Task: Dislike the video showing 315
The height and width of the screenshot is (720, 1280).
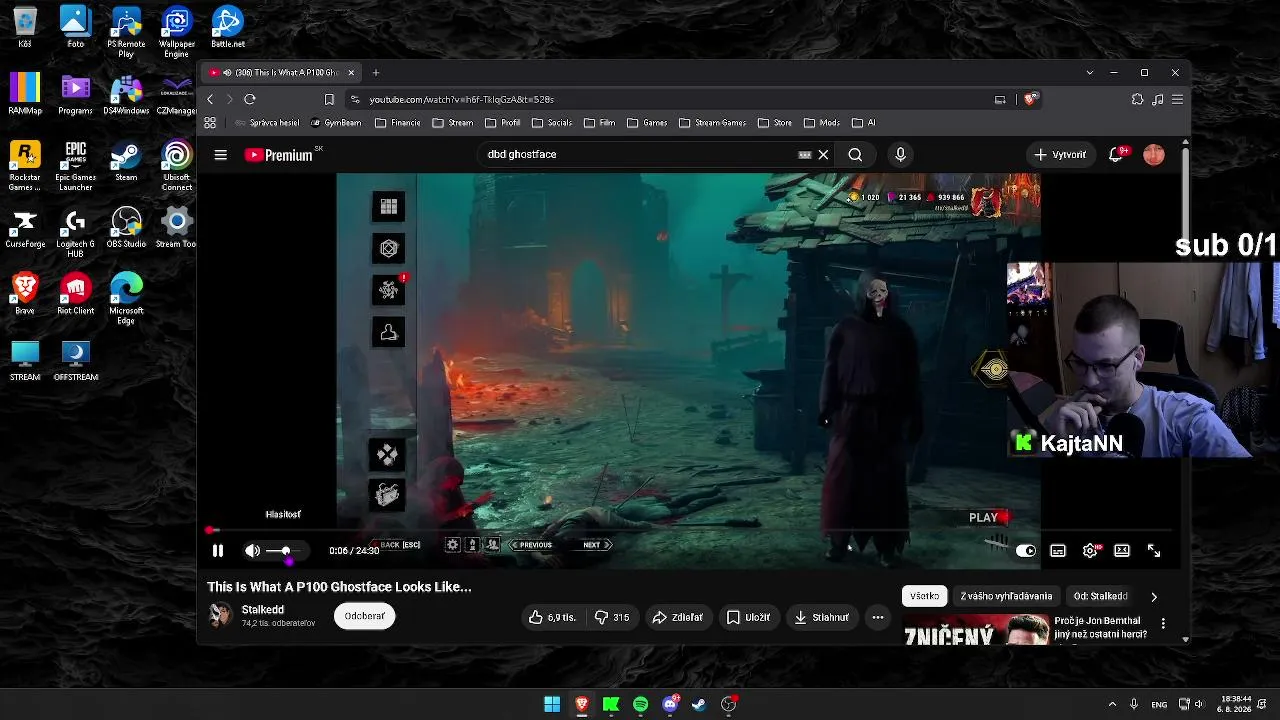Action: [612, 617]
